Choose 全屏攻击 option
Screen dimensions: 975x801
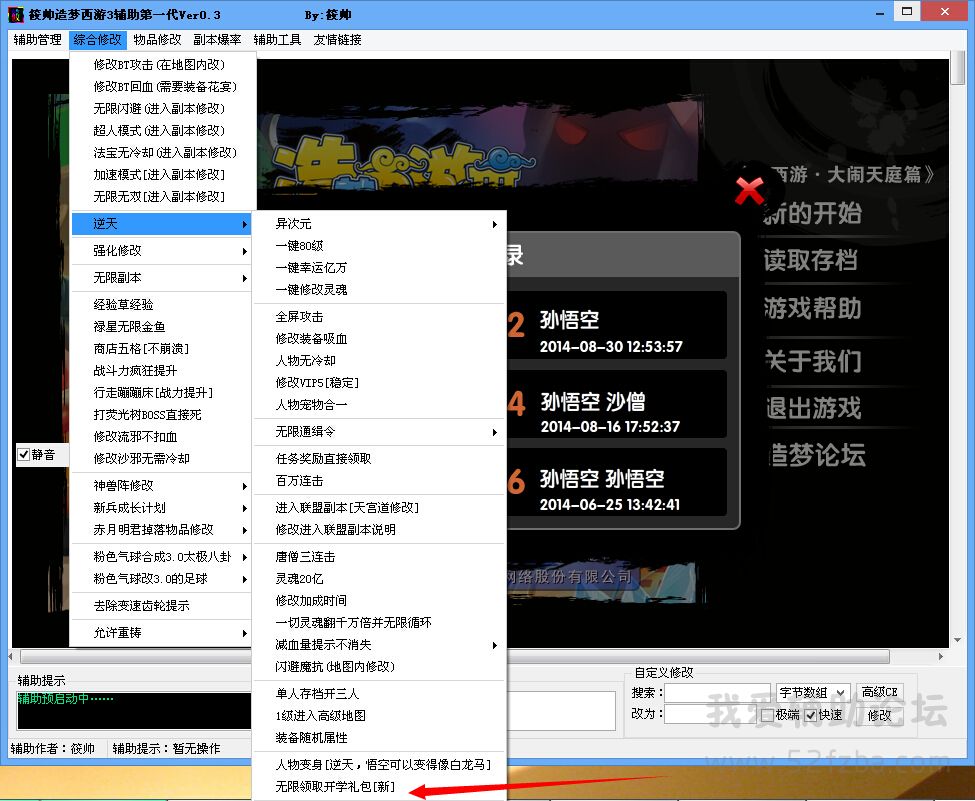(379, 317)
